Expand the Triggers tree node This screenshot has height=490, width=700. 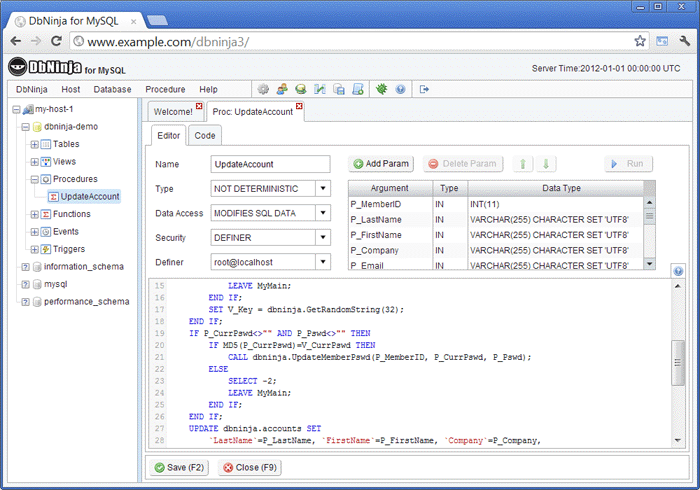tap(34, 249)
